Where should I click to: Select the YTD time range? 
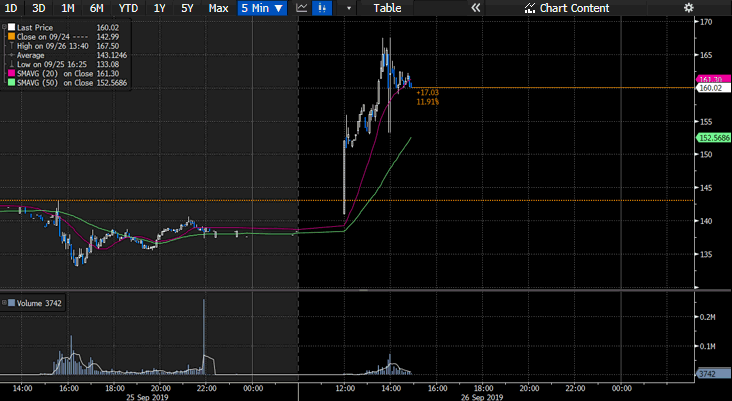pos(128,8)
